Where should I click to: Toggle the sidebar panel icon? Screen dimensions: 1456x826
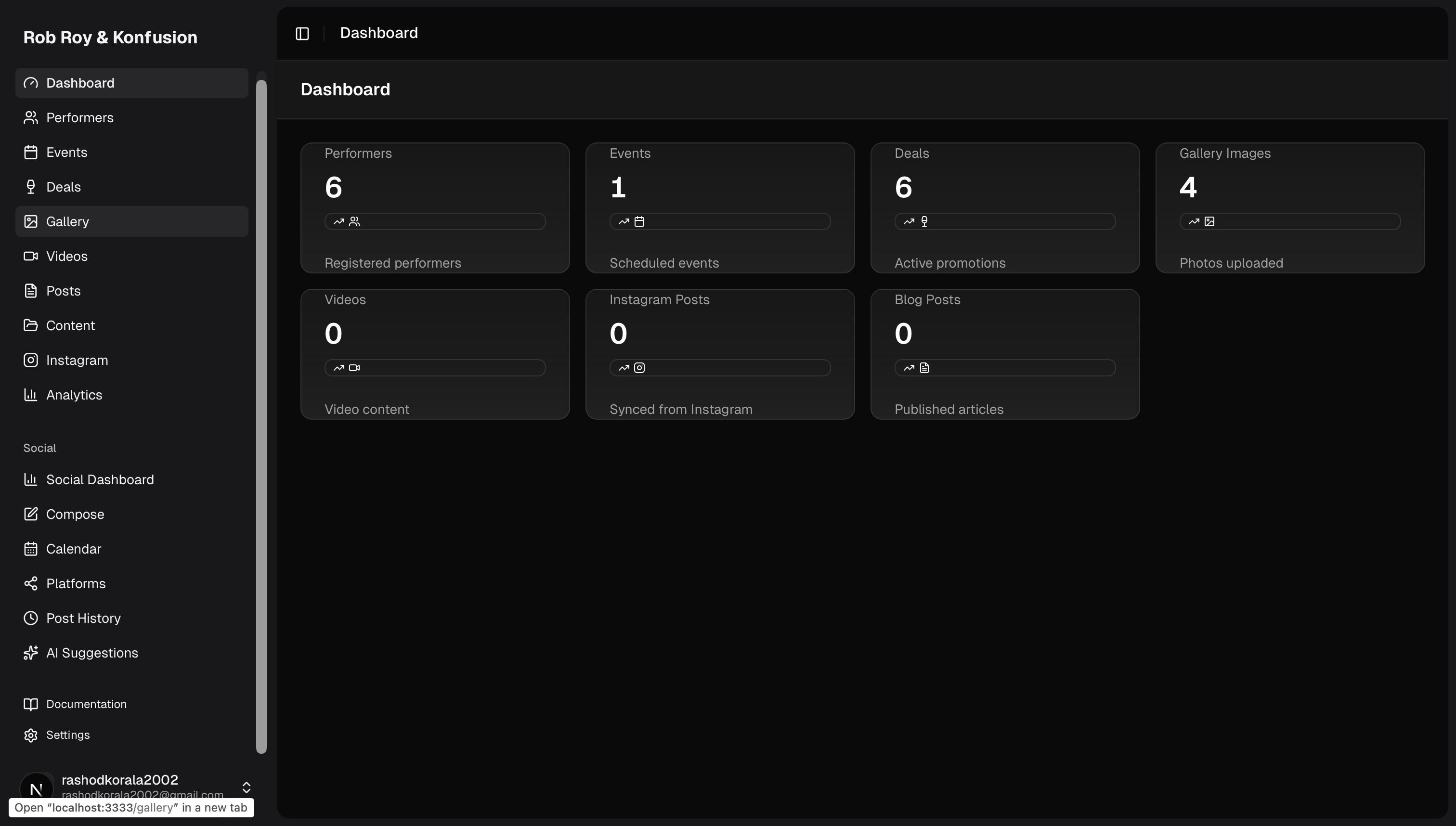tap(302, 34)
